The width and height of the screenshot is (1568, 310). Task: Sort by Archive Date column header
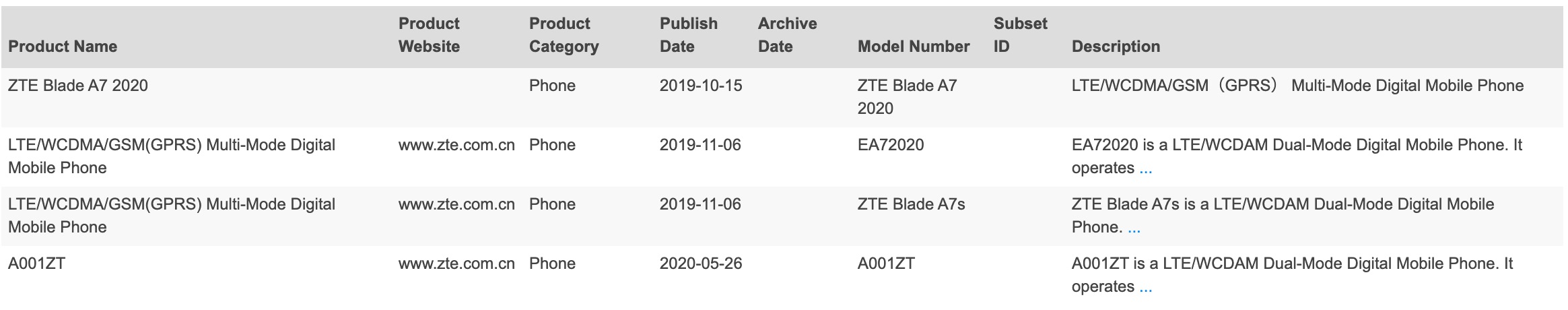coord(787,35)
